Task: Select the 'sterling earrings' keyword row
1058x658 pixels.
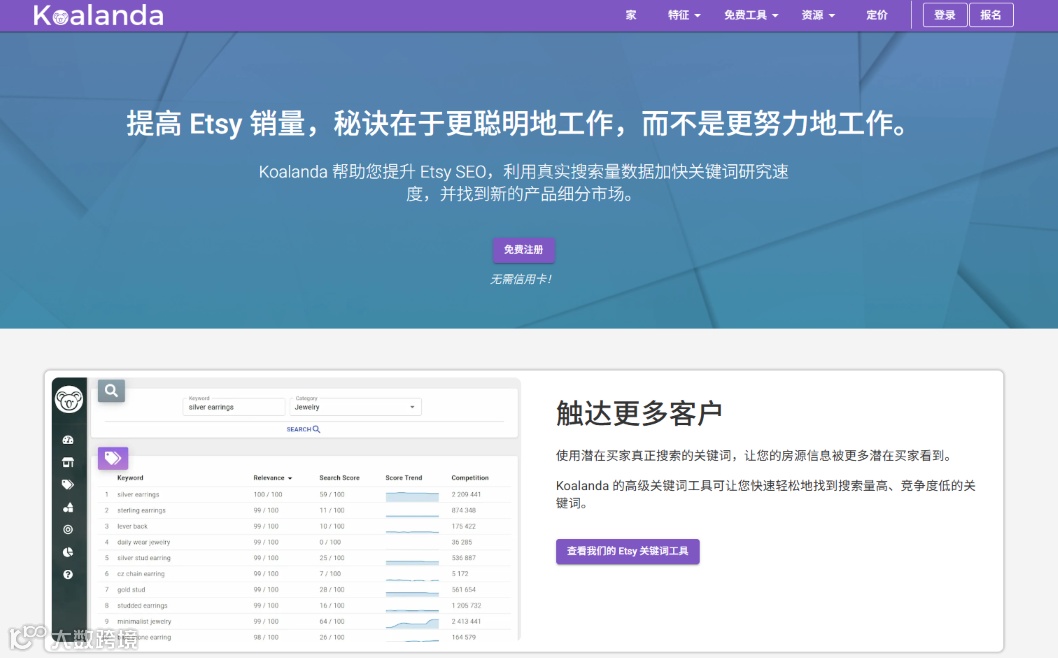Action: pyautogui.click(x=304, y=510)
